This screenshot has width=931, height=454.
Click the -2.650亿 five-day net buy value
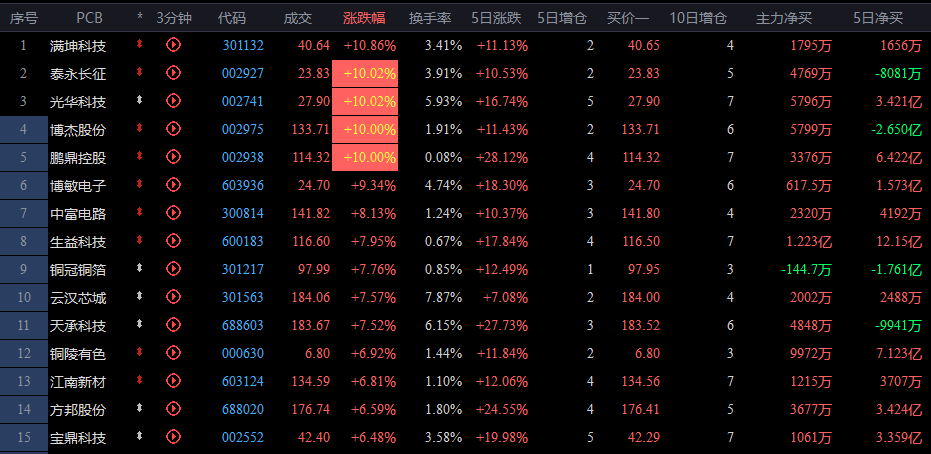coord(897,129)
